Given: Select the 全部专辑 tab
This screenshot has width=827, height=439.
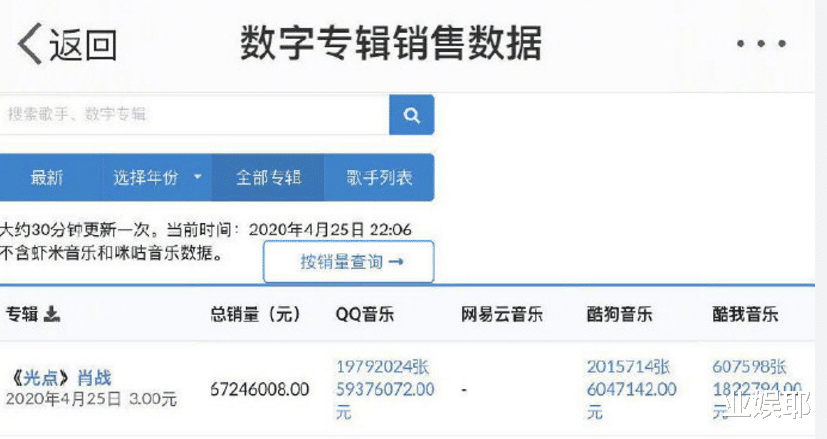Looking at the screenshot, I should (268, 177).
